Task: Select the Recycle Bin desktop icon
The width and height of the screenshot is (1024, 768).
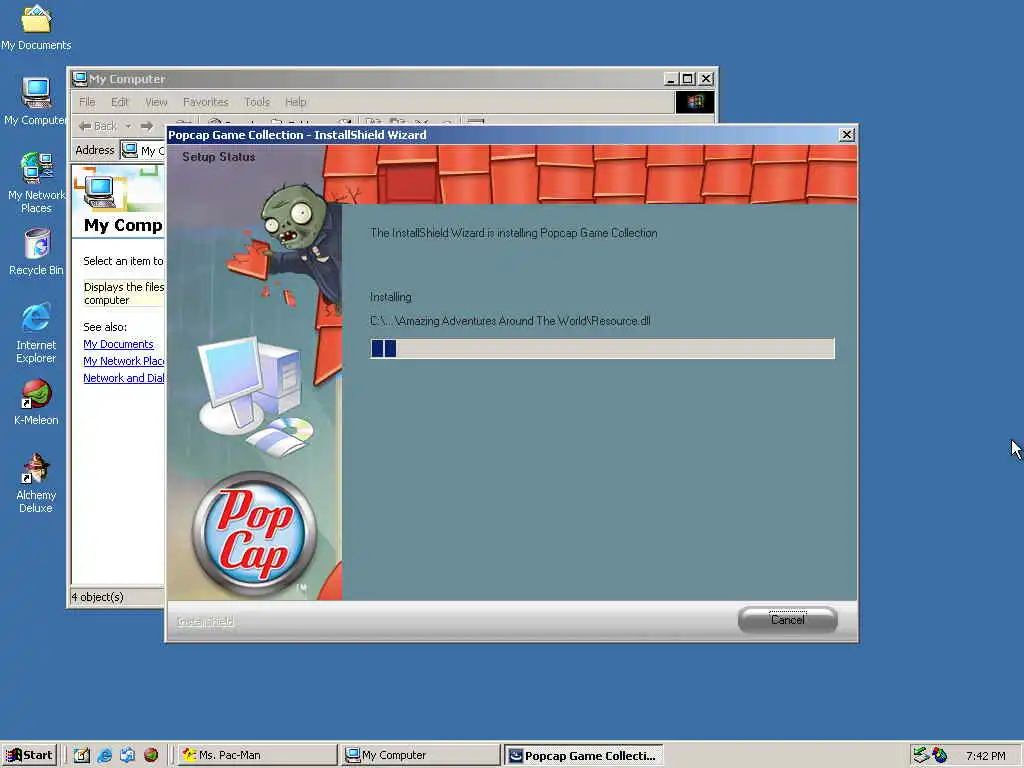Action: point(36,252)
